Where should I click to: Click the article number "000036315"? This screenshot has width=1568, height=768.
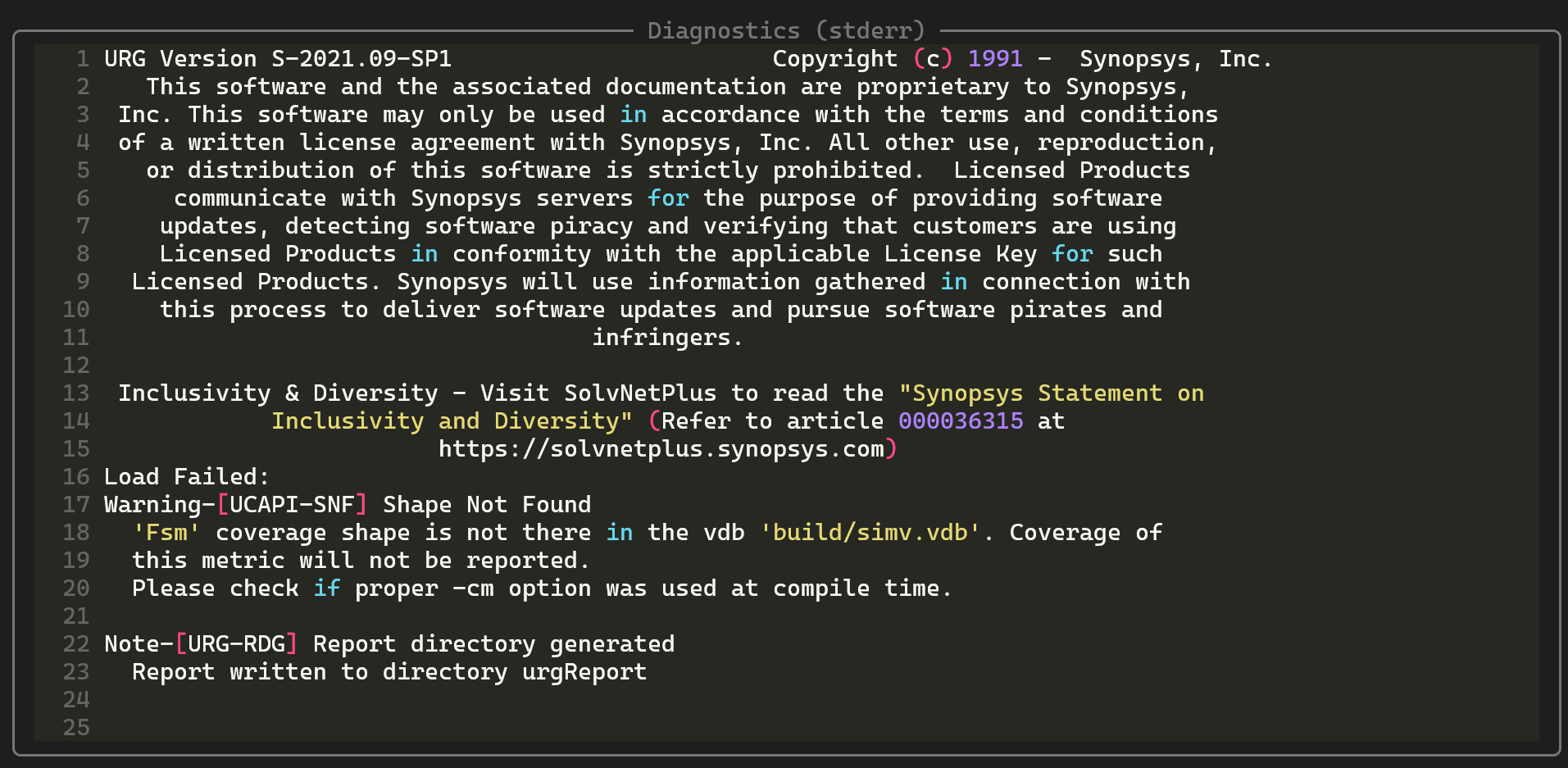pyautogui.click(x=961, y=421)
